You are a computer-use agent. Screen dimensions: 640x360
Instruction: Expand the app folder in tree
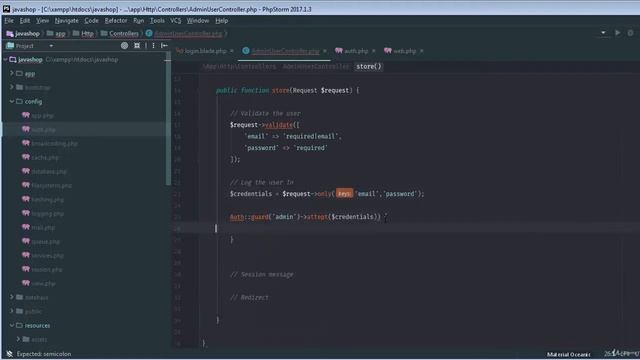12,73
